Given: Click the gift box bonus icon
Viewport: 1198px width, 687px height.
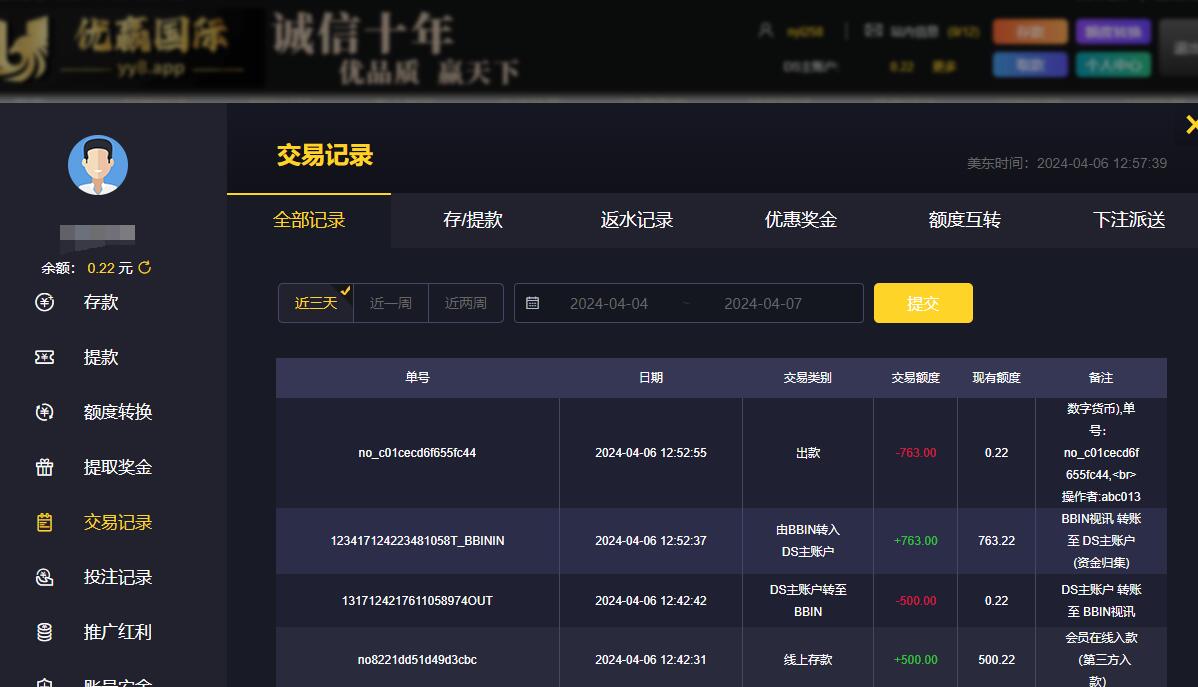Looking at the screenshot, I should (x=44, y=467).
